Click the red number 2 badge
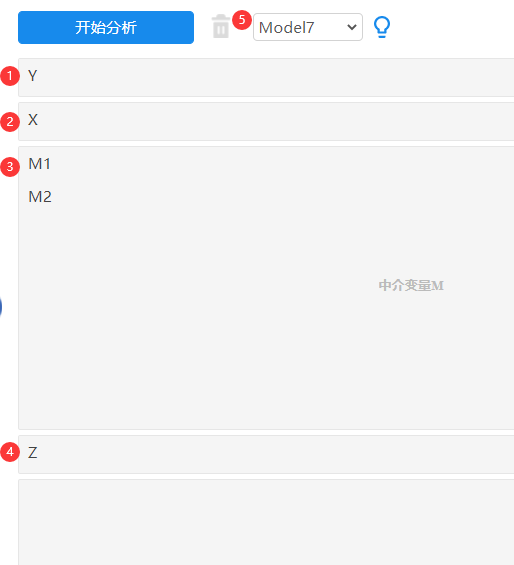This screenshot has width=514, height=565. (x=10, y=122)
